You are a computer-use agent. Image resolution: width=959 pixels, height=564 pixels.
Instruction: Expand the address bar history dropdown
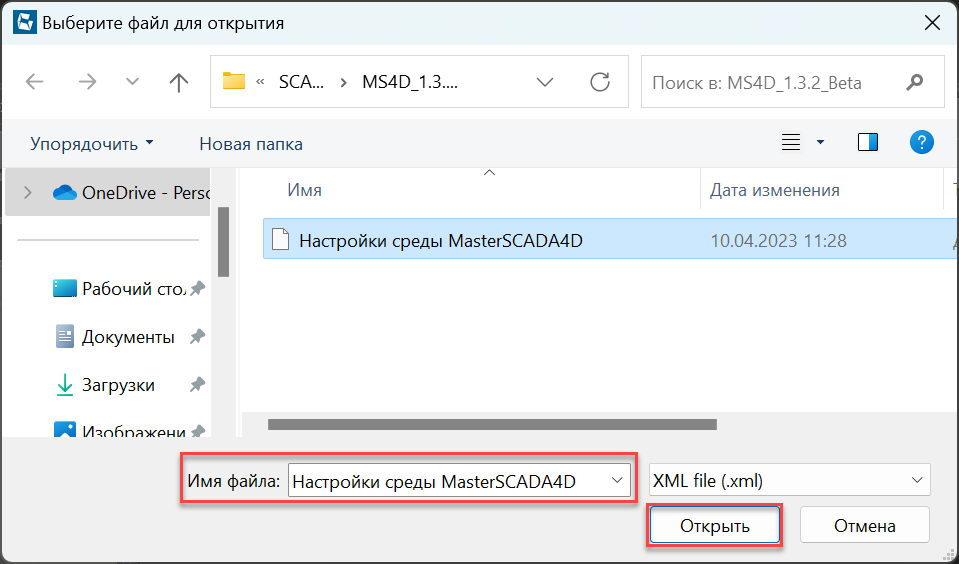pos(544,82)
